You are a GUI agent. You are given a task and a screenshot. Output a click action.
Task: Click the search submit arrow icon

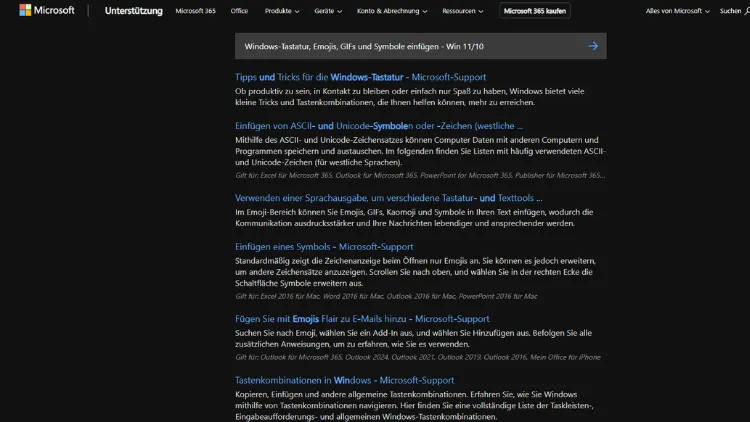click(x=593, y=46)
